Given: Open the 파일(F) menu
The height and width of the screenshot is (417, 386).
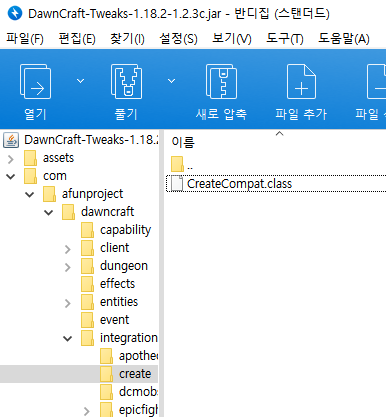Looking at the screenshot, I should tap(25, 39).
